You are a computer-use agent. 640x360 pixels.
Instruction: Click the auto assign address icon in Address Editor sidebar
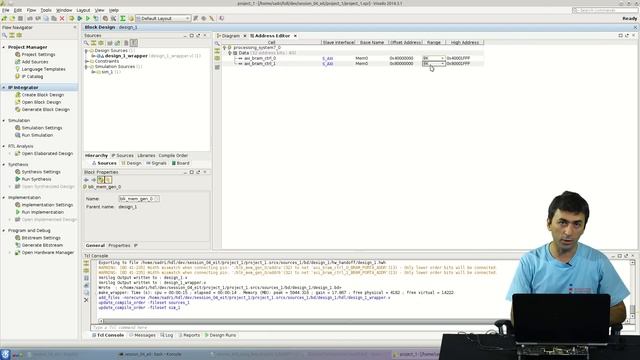coord(217,67)
